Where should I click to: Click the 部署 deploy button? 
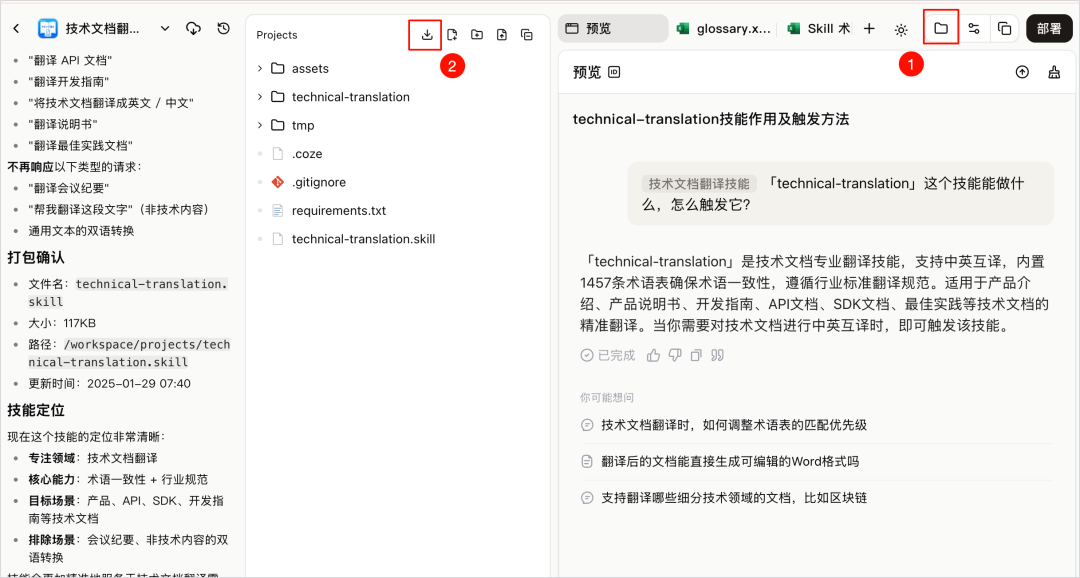click(1048, 28)
